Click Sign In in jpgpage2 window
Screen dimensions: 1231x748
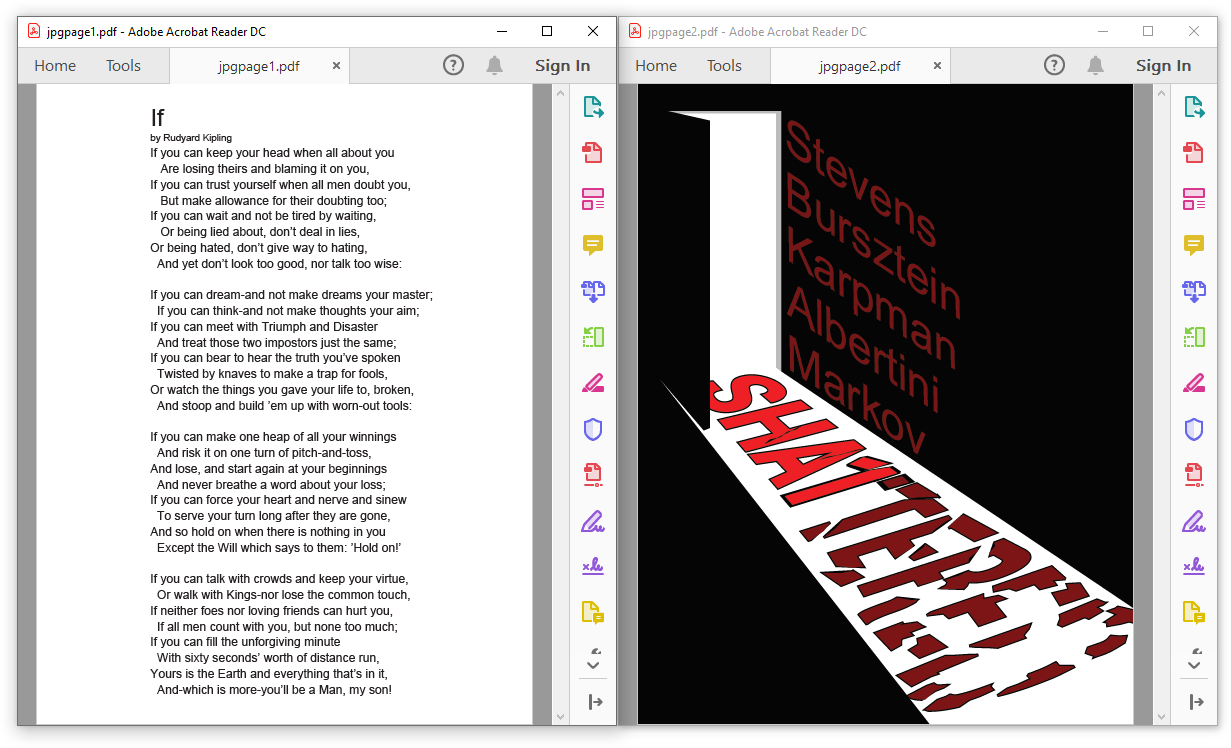coord(1163,66)
